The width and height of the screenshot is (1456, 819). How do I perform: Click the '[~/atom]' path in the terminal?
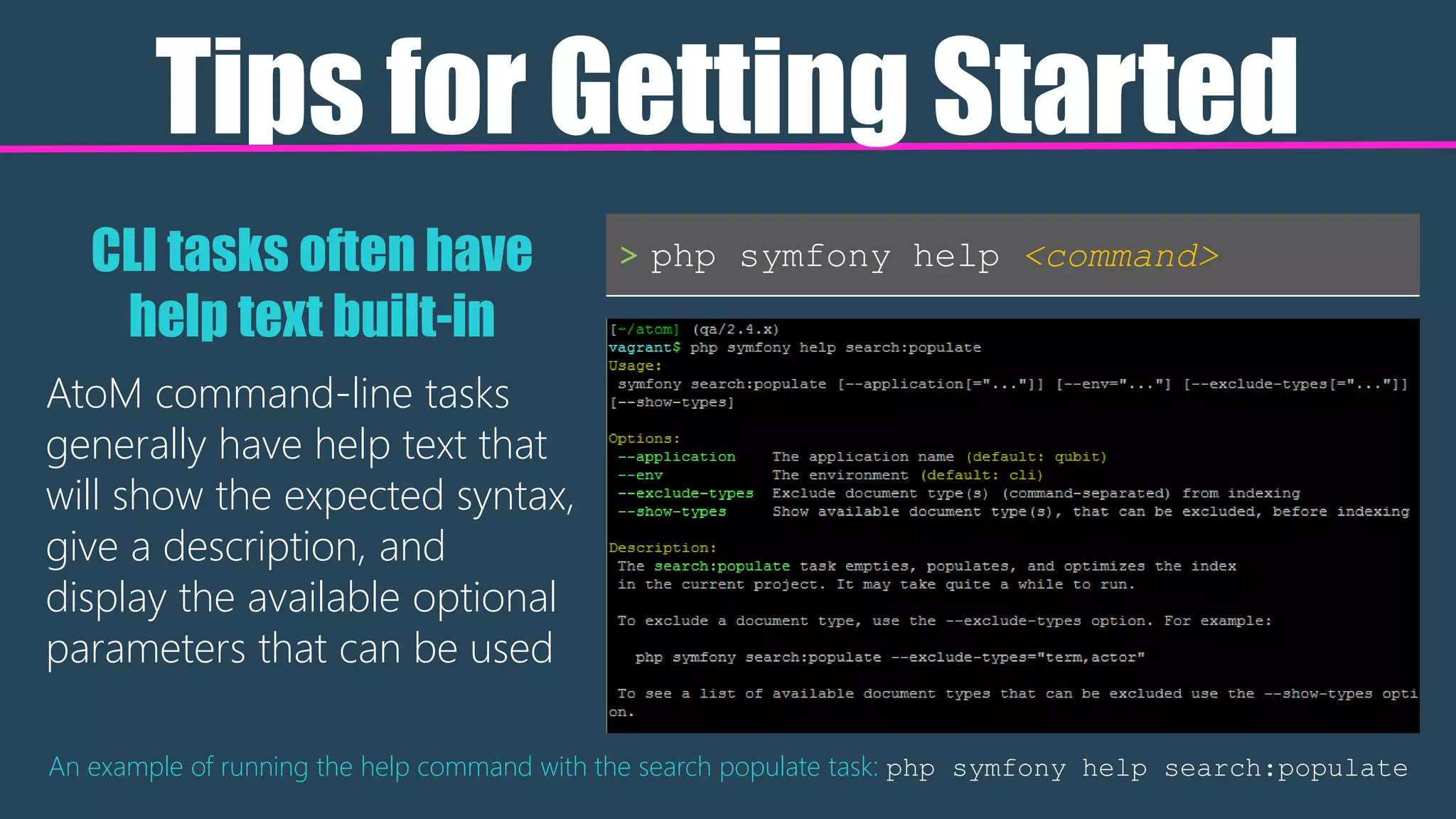tap(645, 330)
